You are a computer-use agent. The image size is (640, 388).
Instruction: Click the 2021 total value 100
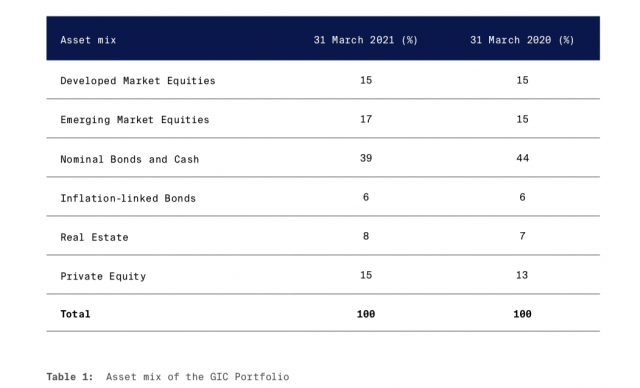pos(366,314)
